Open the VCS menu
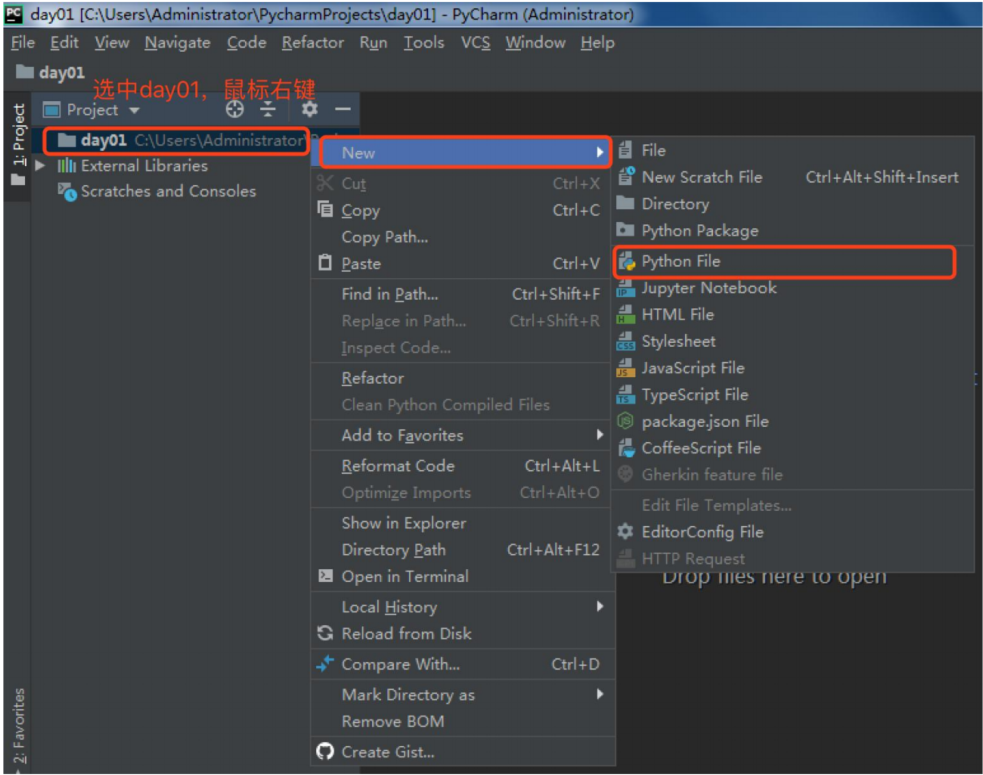This screenshot has height=775, width=983. click(x=475, y=43)
